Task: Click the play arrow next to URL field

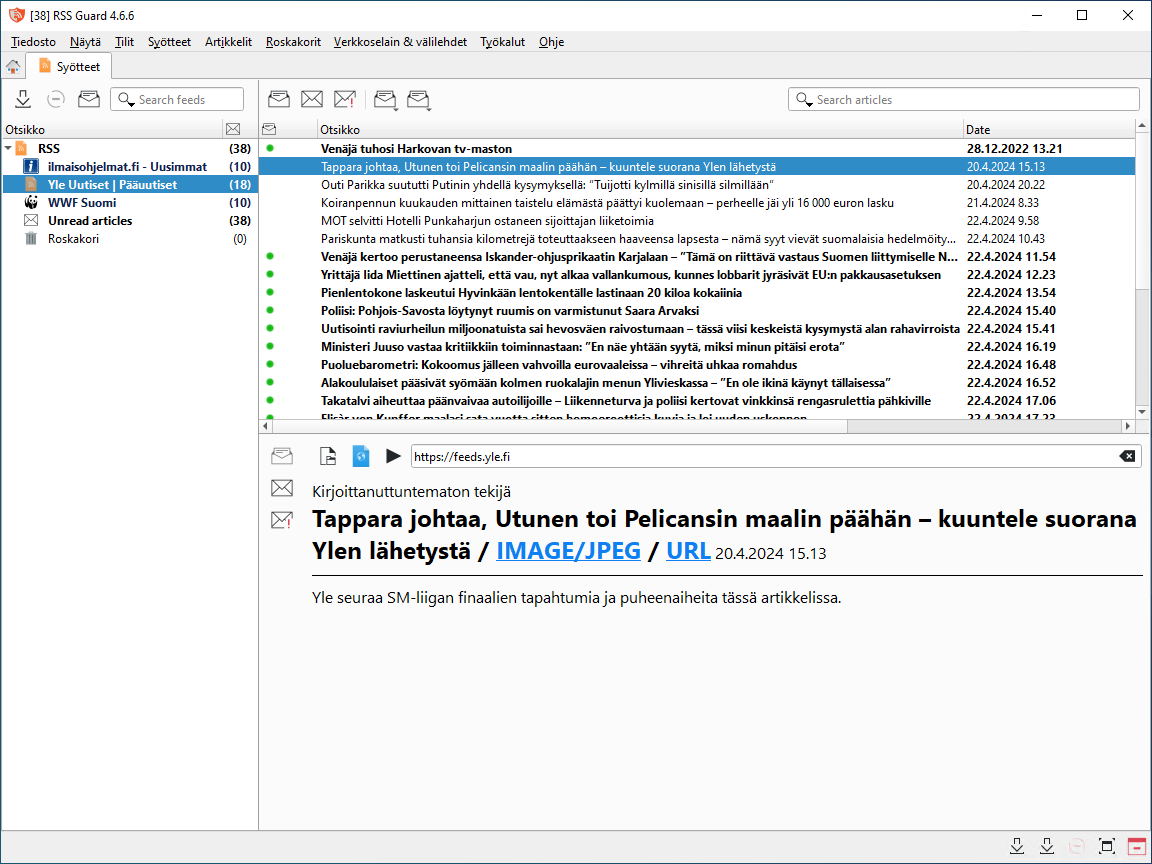Action: coord(393,456)
